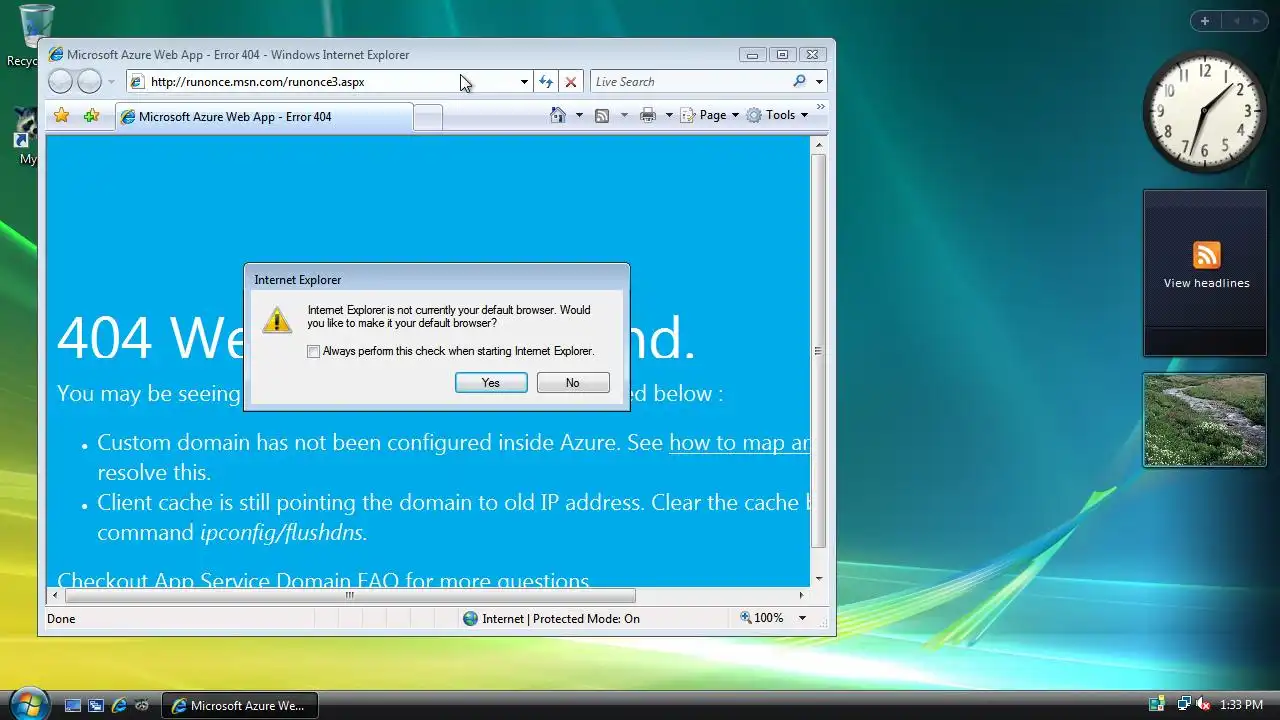Expand the command bar overflow chevron
The height and width of the screenshot is (720, 1280).
click(821, 106)
